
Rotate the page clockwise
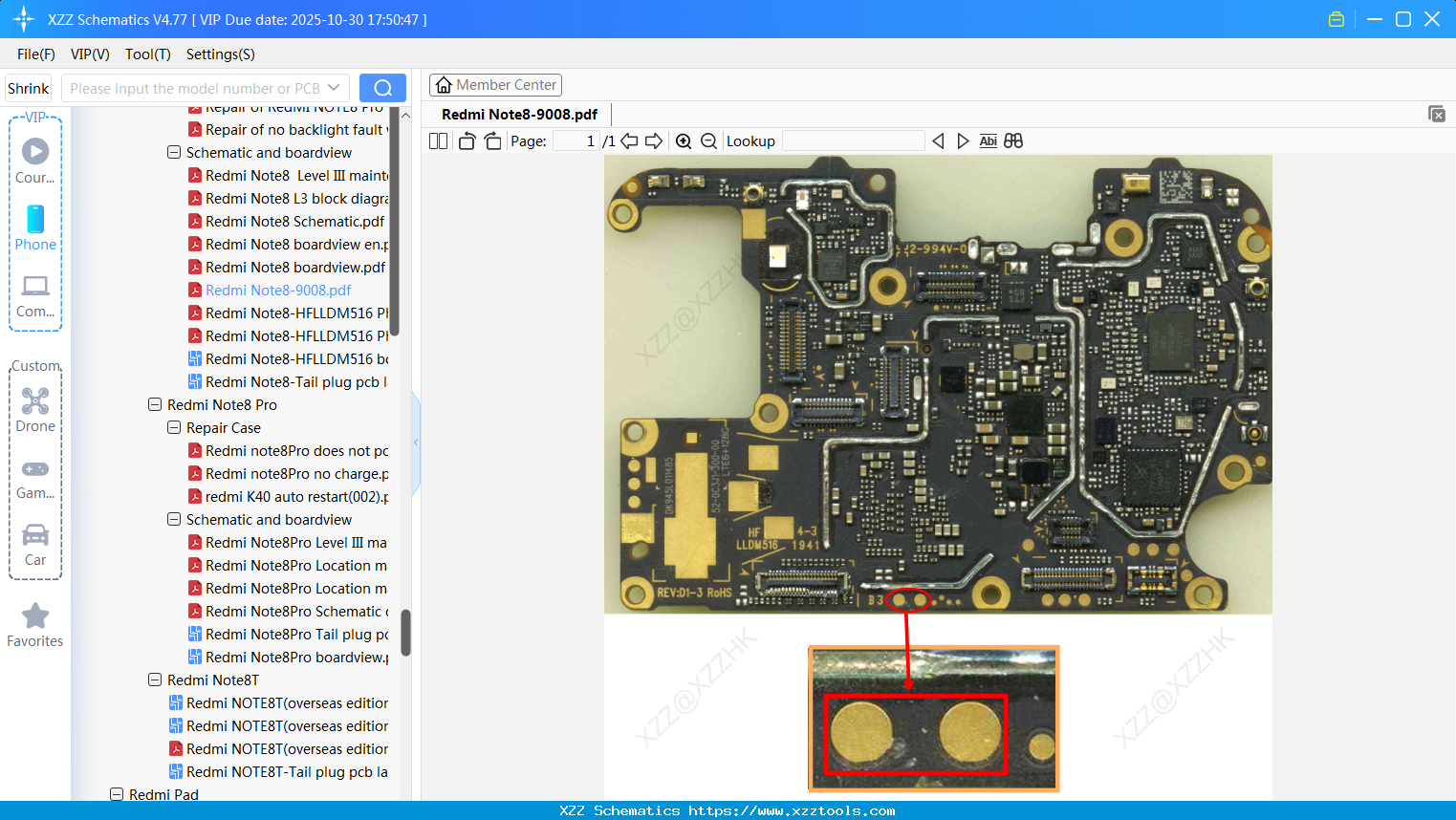(492, 141)
